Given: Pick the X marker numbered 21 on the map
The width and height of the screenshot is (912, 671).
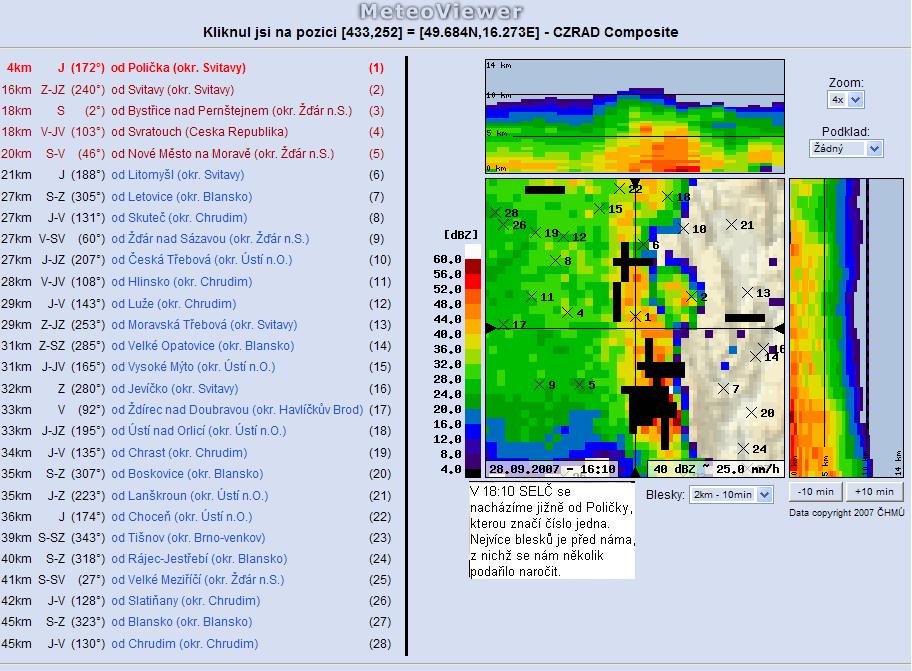Looking at the screenshot, I should pyautogui.click(x=732, y=224).
